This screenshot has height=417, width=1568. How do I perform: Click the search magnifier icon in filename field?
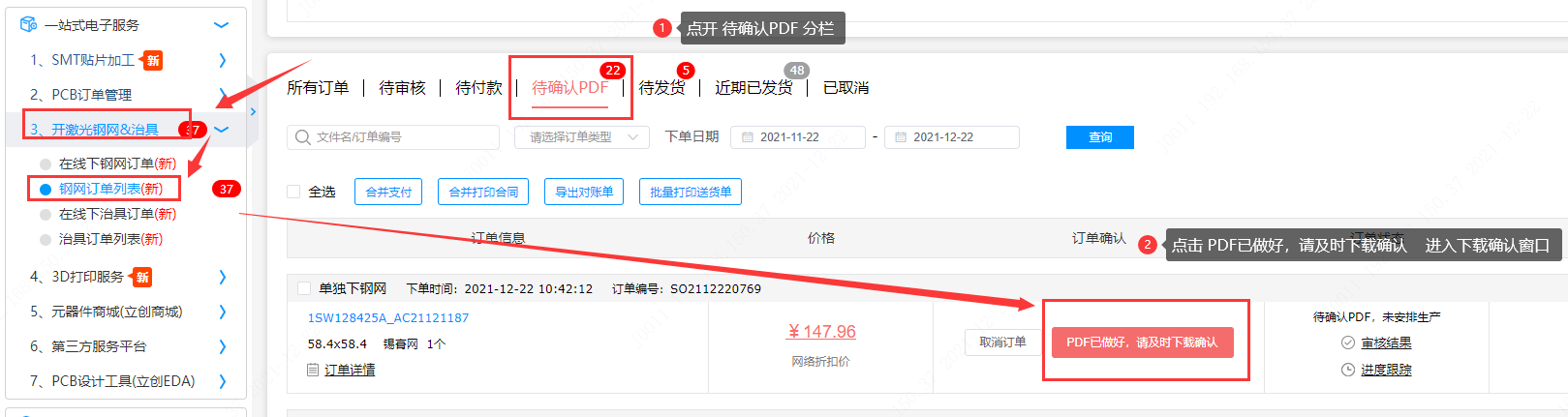click(303, 137)
